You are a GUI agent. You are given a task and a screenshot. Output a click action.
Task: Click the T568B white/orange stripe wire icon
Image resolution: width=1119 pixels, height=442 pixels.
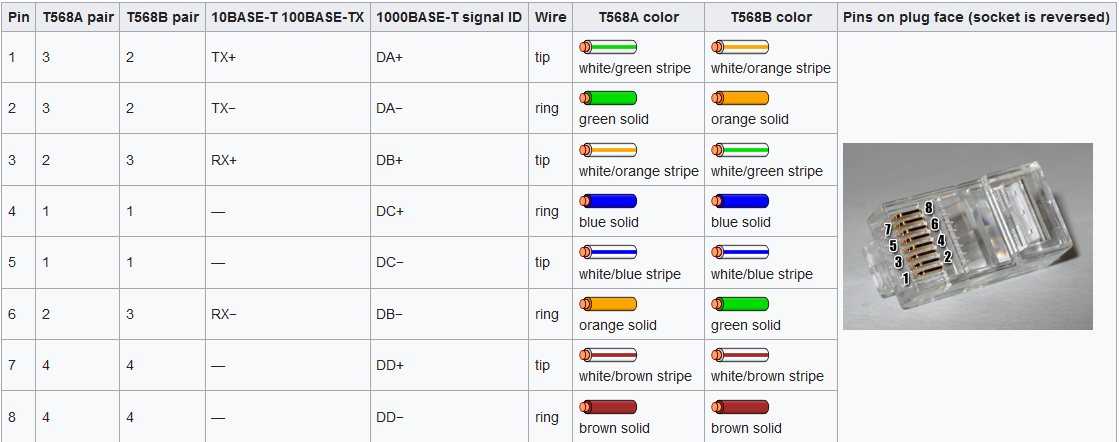(x=740, y=47)
